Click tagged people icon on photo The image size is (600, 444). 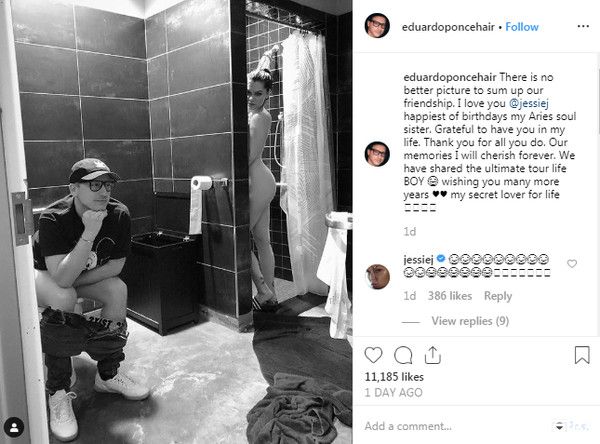click(x=14, y=427)
